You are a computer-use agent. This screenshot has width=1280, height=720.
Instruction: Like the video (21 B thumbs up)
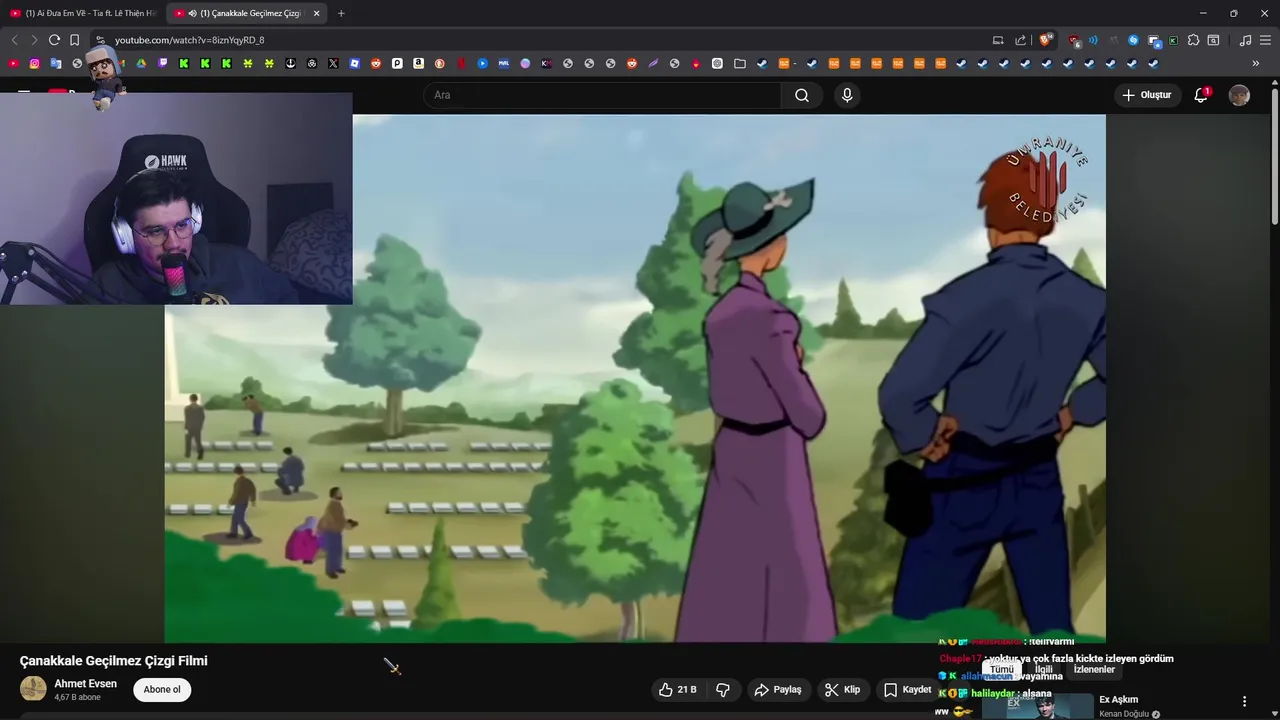[678, 689]
